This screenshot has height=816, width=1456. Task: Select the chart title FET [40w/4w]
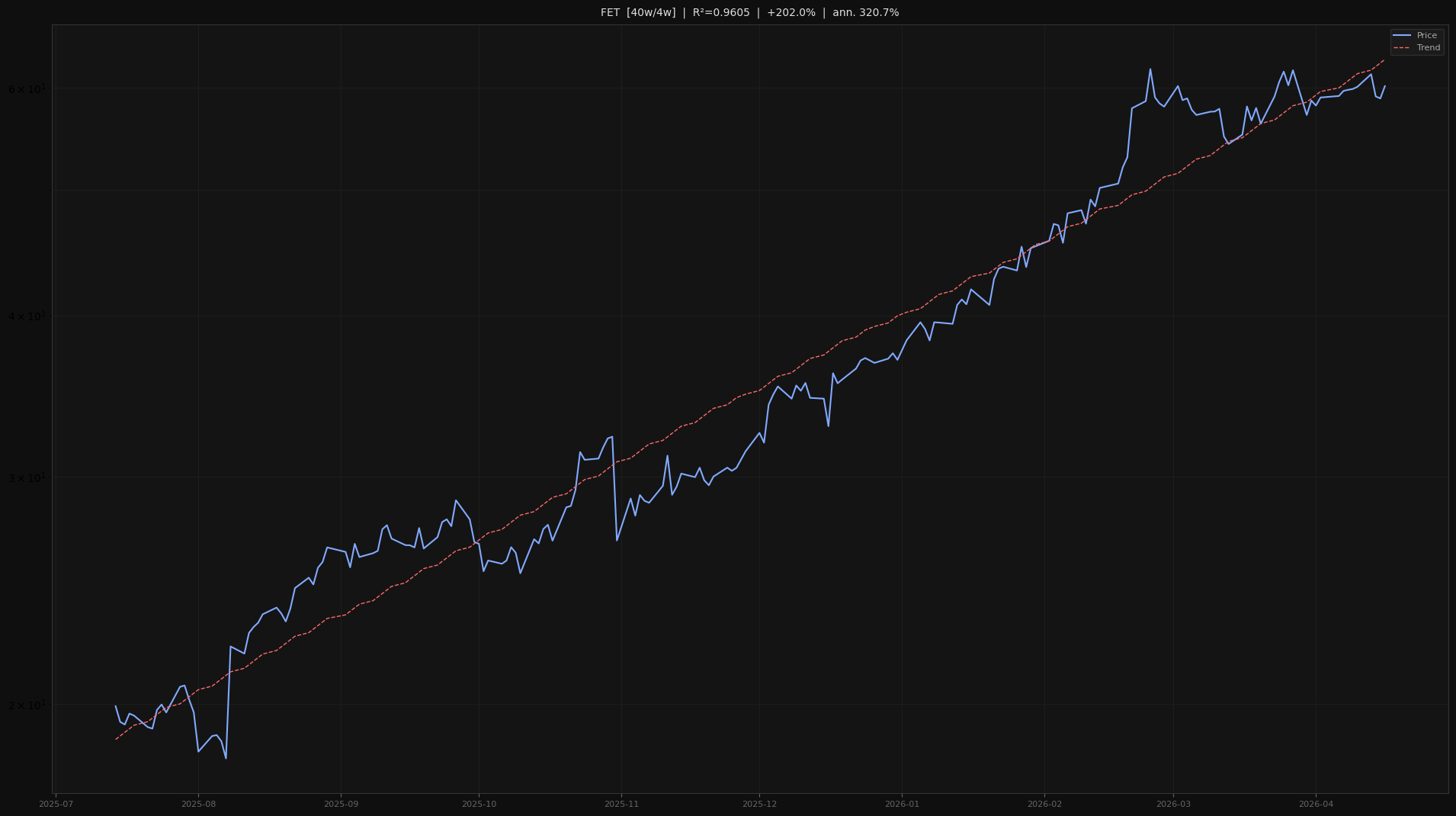[x=638, y=12]
